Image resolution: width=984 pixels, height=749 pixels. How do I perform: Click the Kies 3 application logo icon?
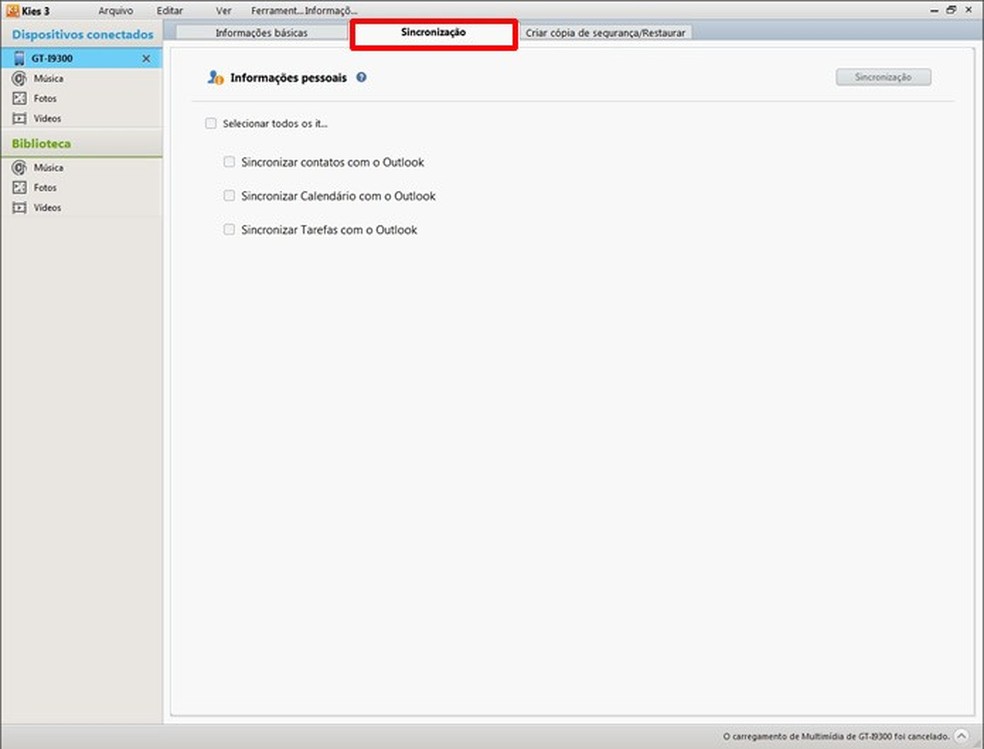coord(12,11)
